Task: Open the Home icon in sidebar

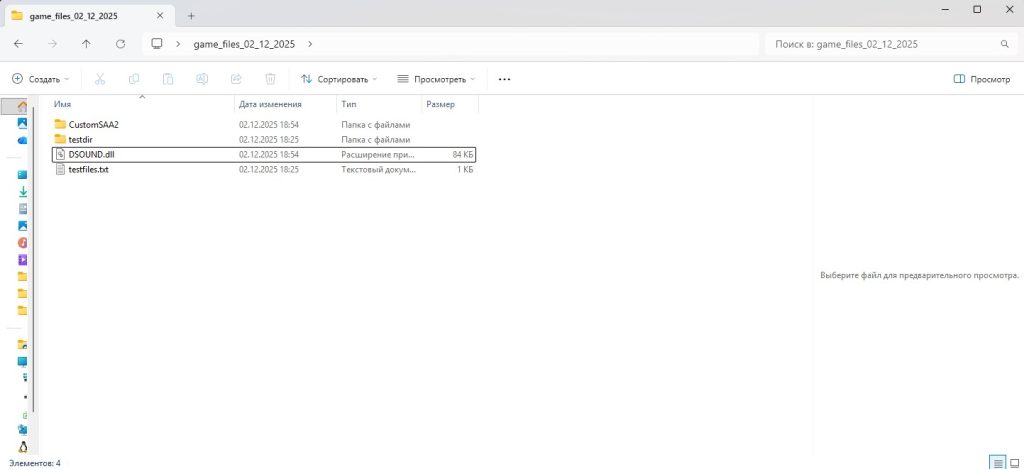Action: click(22, 106)
